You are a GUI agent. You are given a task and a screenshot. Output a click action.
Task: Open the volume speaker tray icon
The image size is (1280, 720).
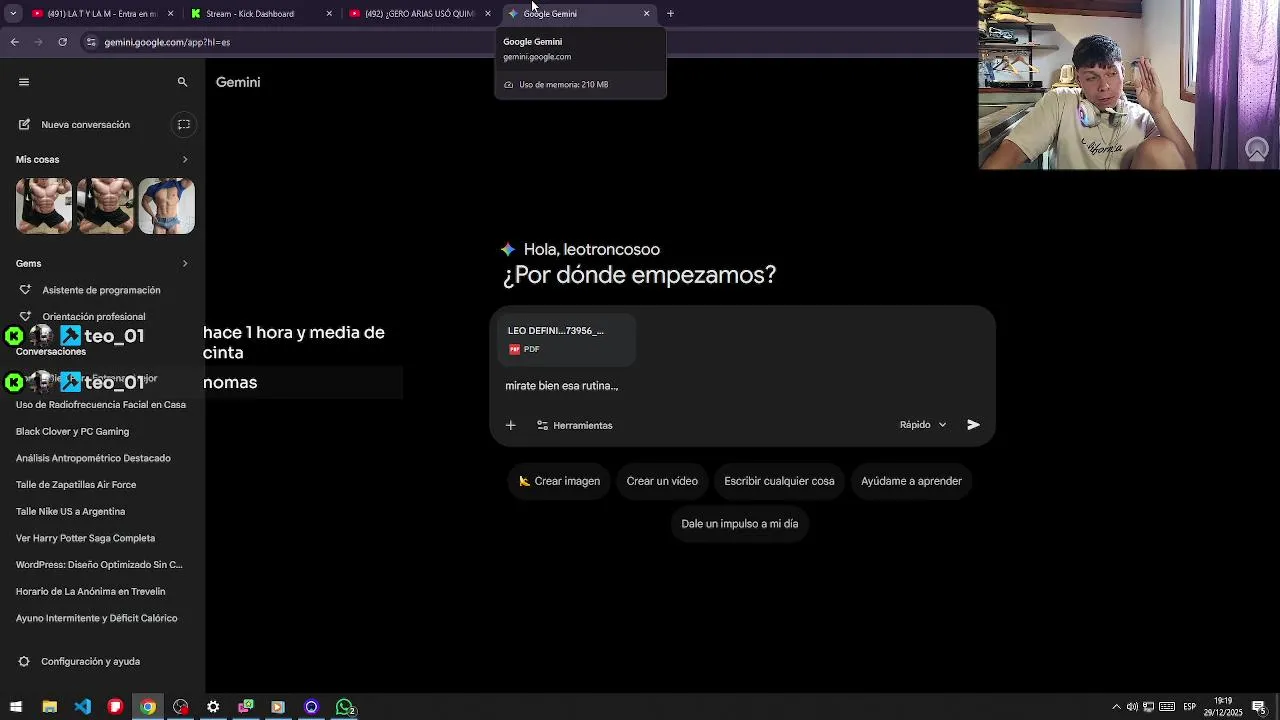pyautogui.click(x=1132, y=707)
